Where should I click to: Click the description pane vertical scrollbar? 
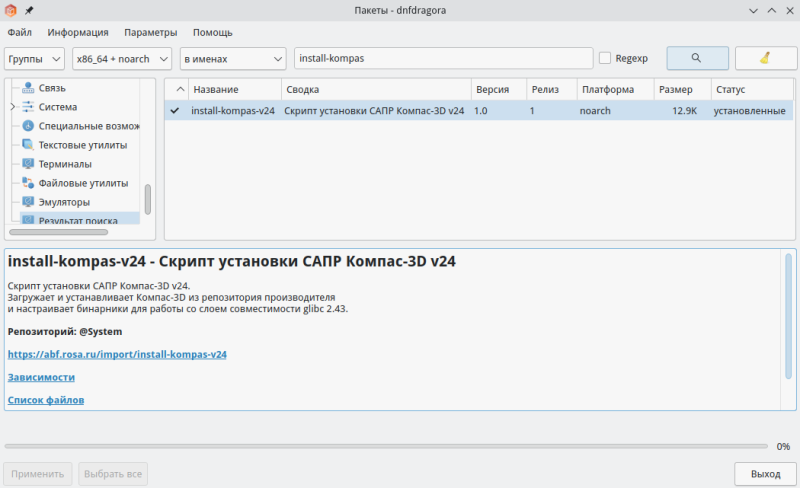click(788, 316)
